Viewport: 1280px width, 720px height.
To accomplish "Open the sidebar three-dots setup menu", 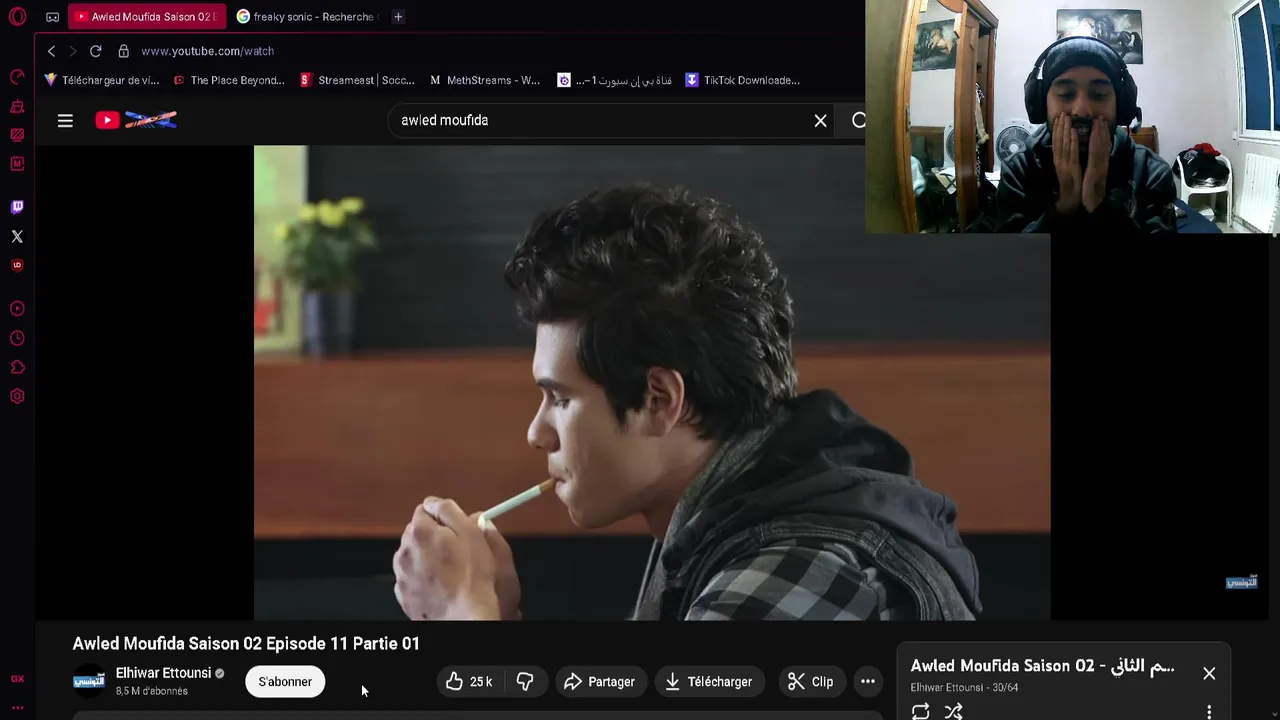I will point(17,707).
